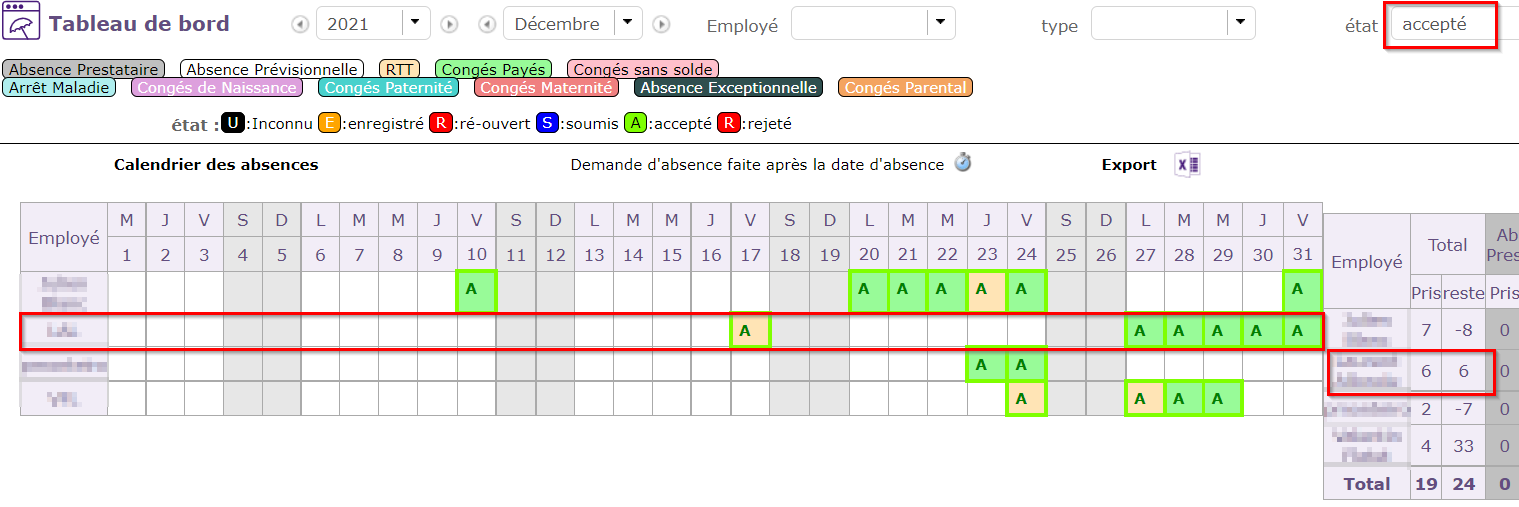The image size is (1519, 507).
Task: Go to next year arrow
Action: [449, 24]
